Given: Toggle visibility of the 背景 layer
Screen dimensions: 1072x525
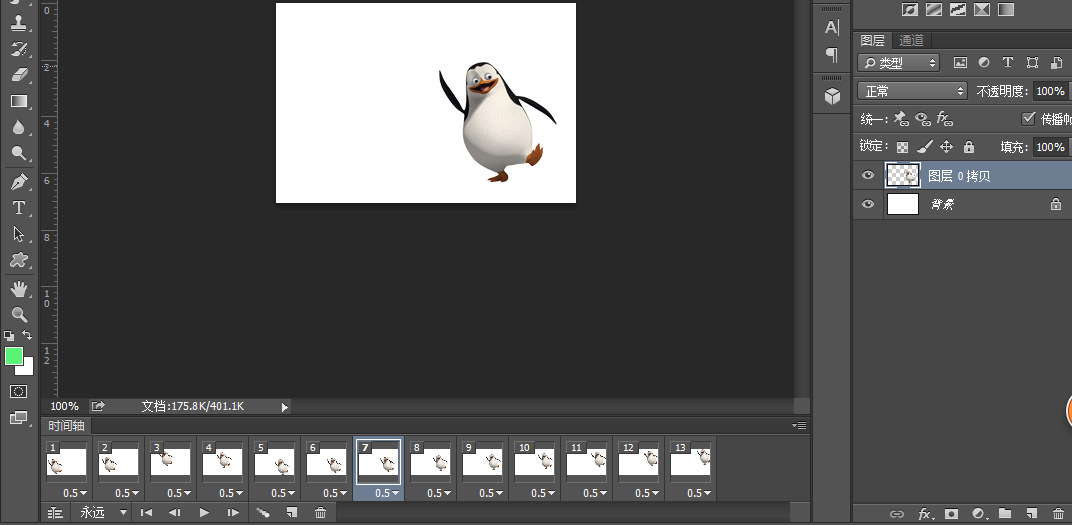Looking at the screenshot, I should coord(867,204).
